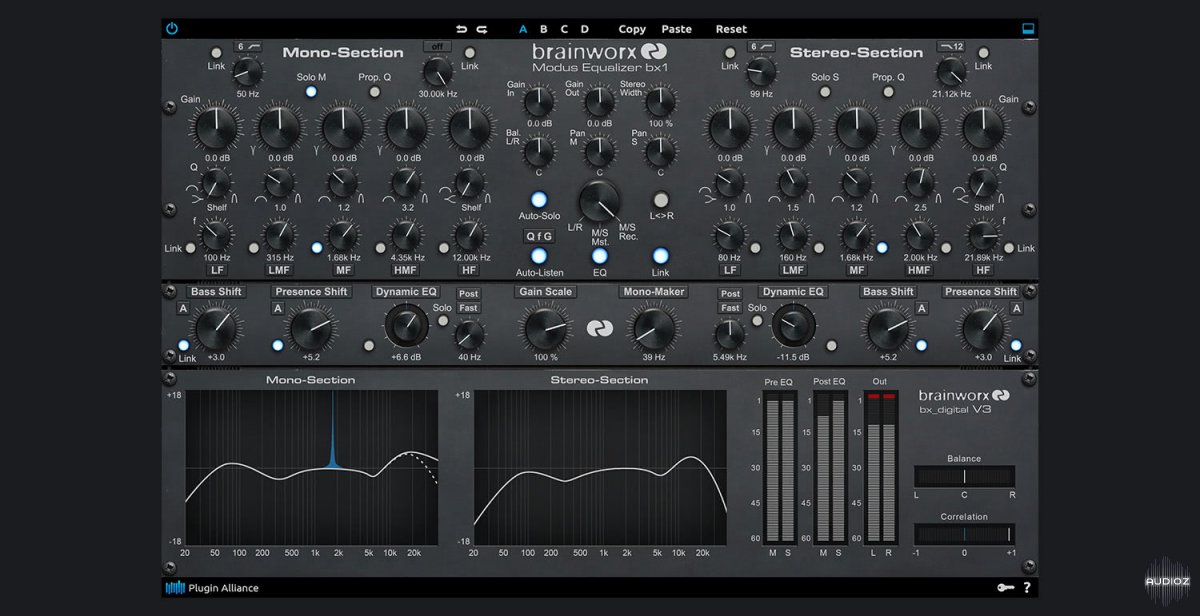Image resolution: width=1200 pixels, height=616 pixels.
Task: Click the Correlation meter bar
Action: coord(964,534)
